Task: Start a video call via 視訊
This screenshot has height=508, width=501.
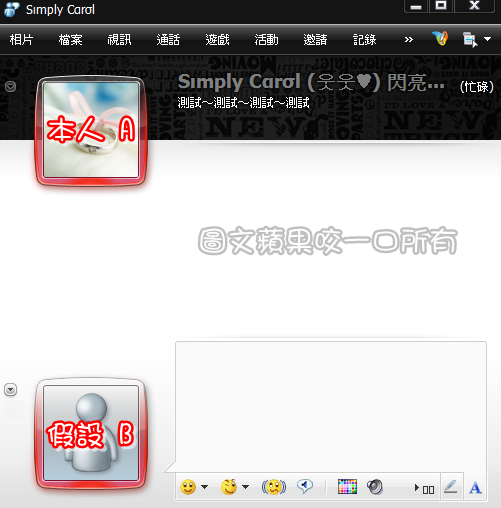Action: coord(119,40)
